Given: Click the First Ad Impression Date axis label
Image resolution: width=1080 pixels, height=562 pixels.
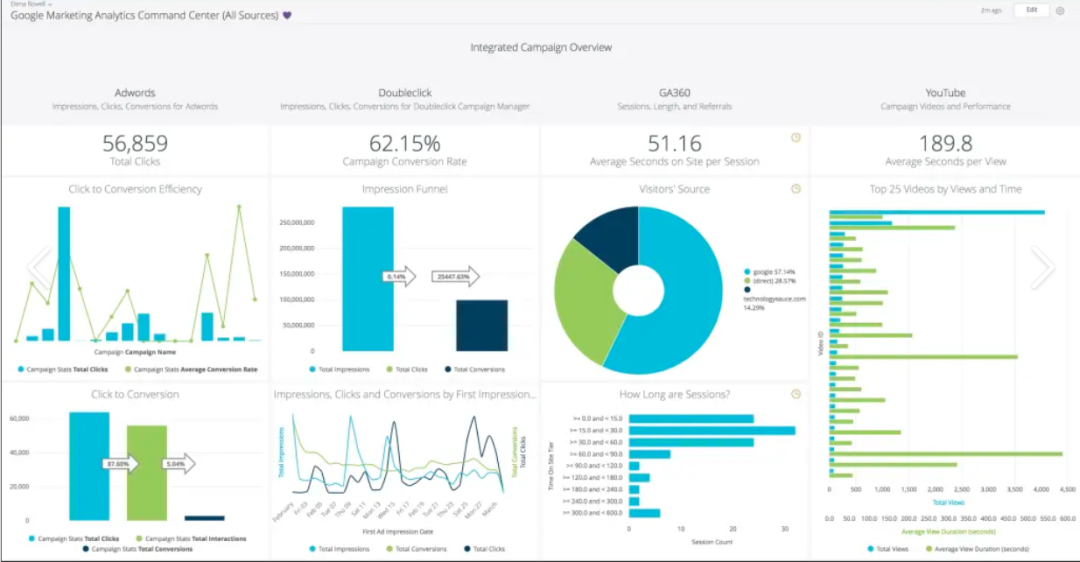Looking at the screenshot, I should (398, 532).
